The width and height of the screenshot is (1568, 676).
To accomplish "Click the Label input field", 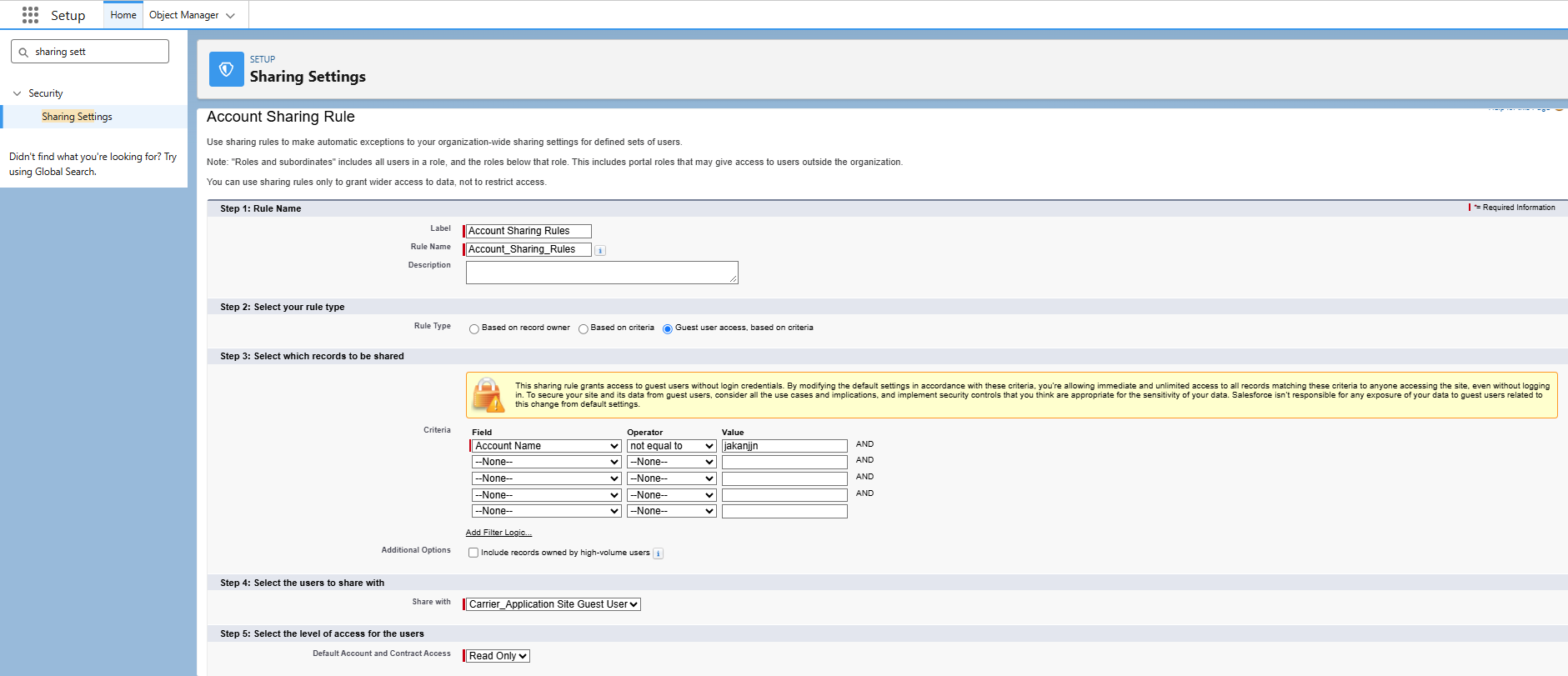I will point(529,231).
